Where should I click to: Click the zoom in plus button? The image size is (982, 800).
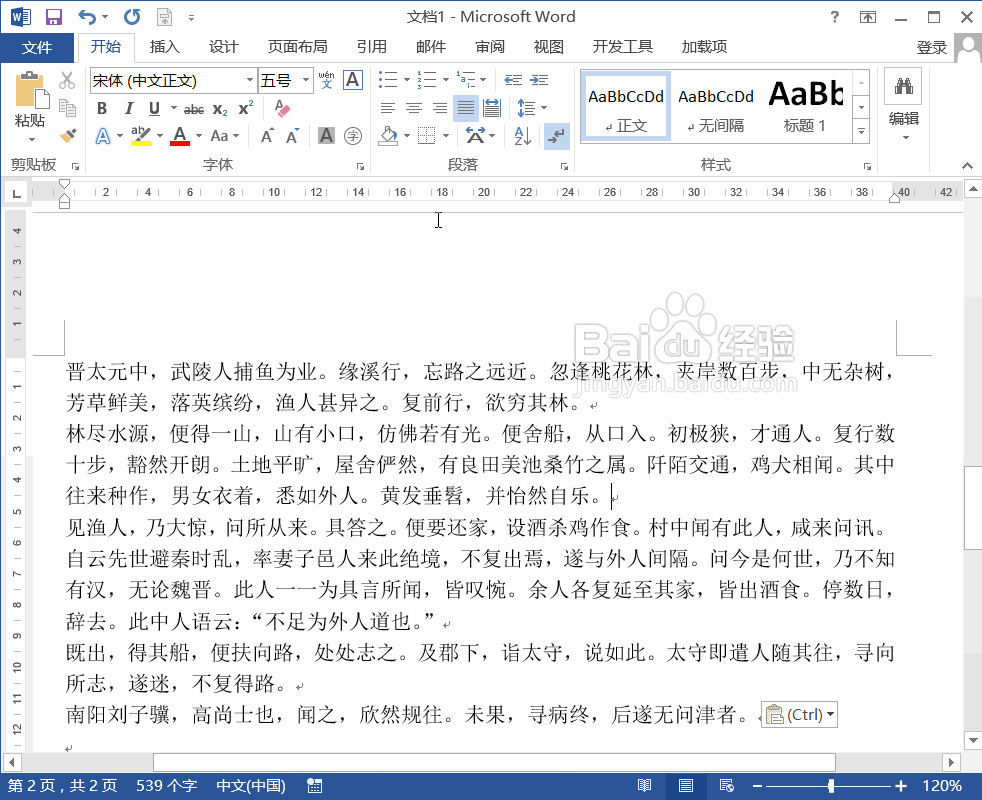pos(901,786)
